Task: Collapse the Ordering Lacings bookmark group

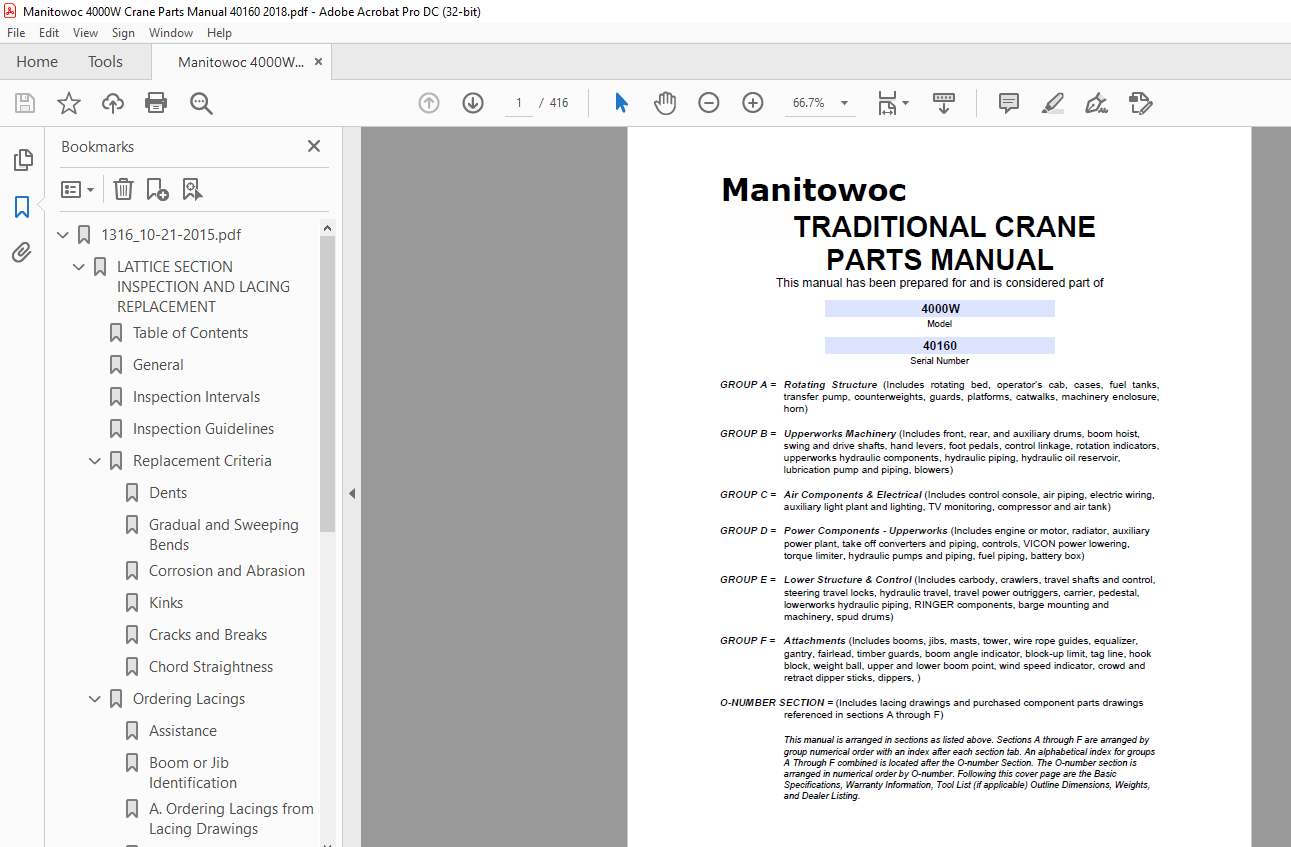Action: (96, 699)
